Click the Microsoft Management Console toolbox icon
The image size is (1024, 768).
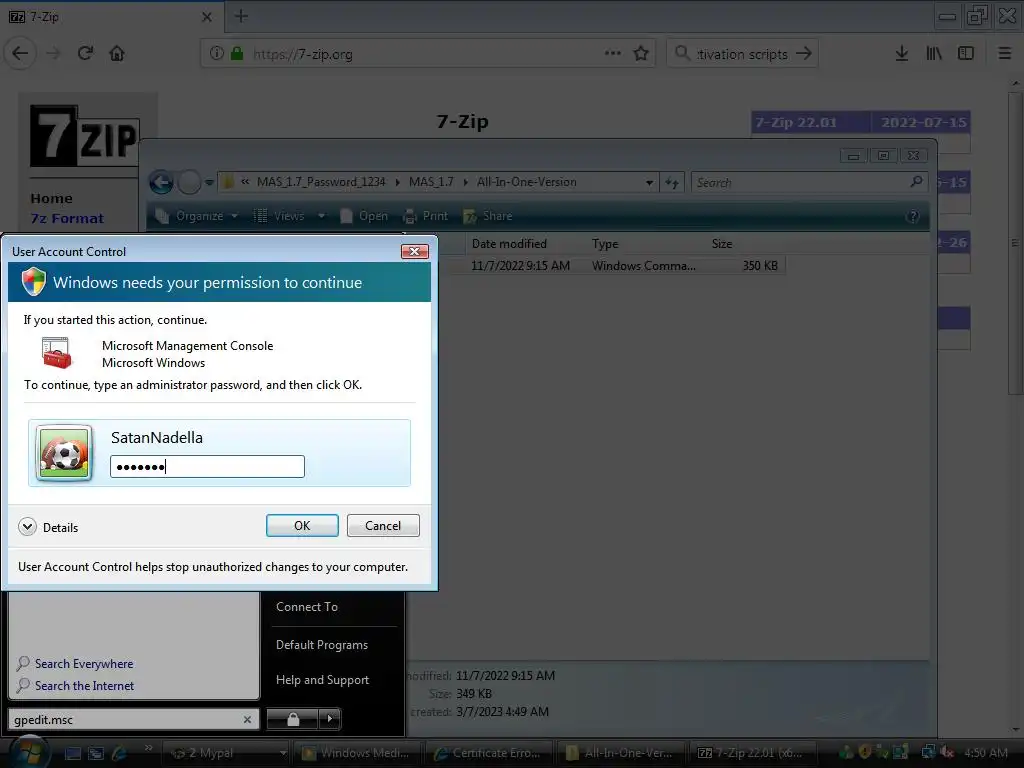pyautogui.click(x=56, y=353)
